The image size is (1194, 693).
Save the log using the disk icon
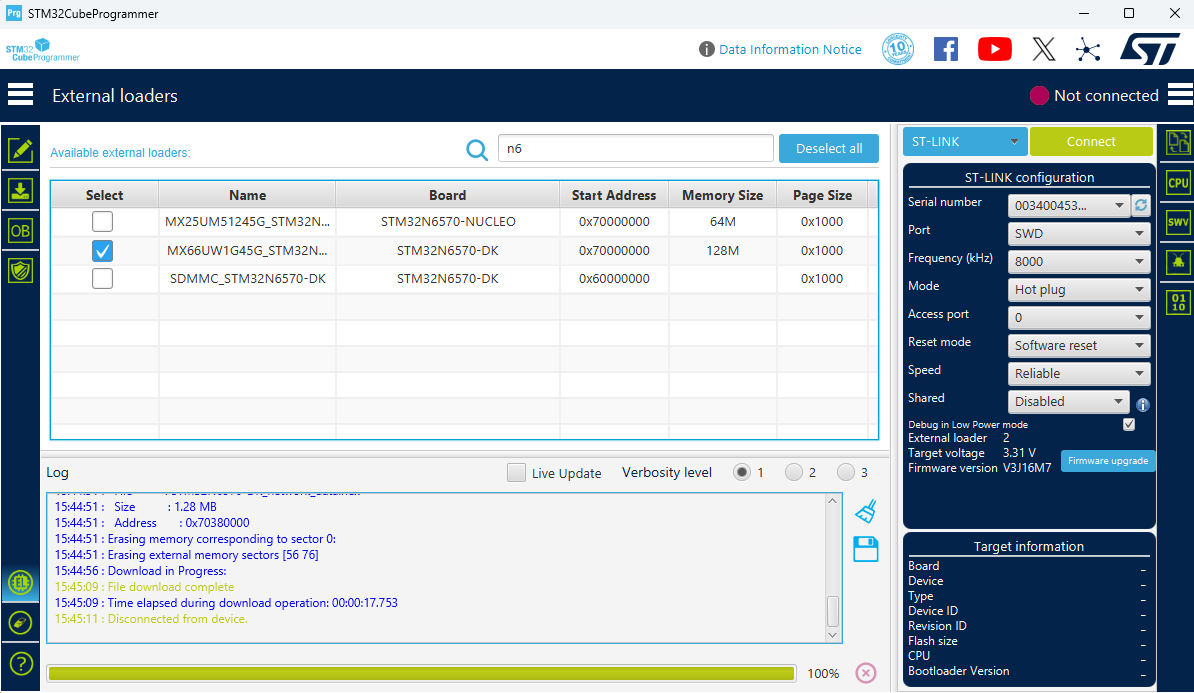click(x=865, y=548)
